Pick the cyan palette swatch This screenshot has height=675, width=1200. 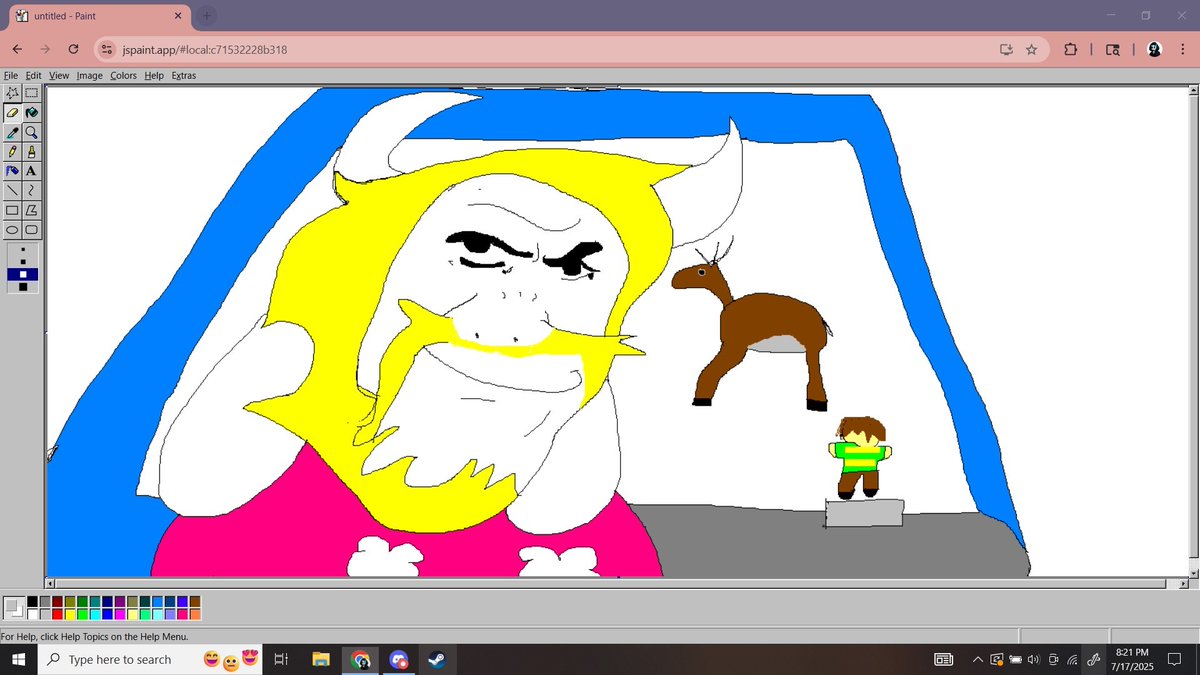point(95,615)
